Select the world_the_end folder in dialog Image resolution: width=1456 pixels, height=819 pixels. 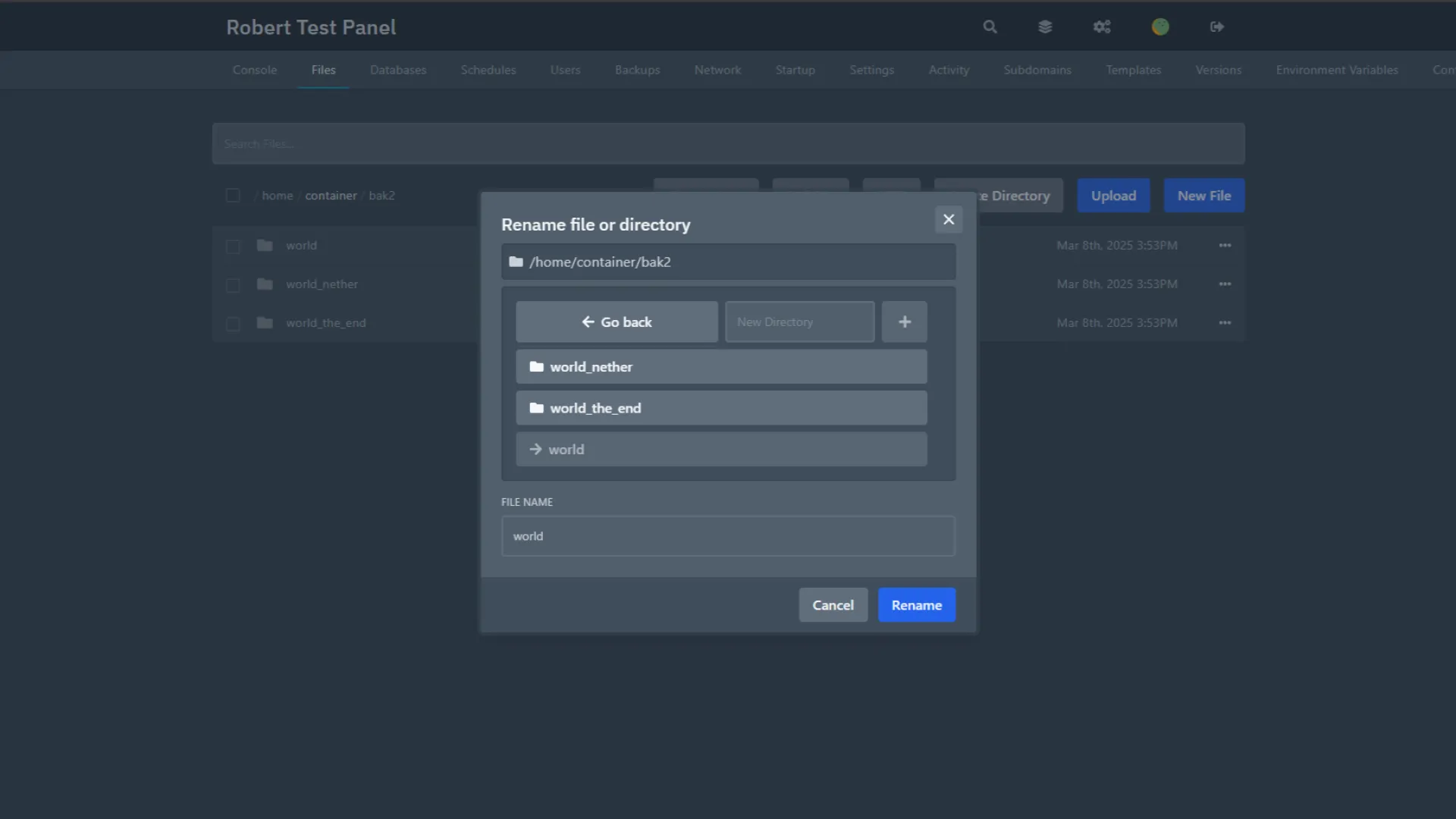click(x=720, y=408)
